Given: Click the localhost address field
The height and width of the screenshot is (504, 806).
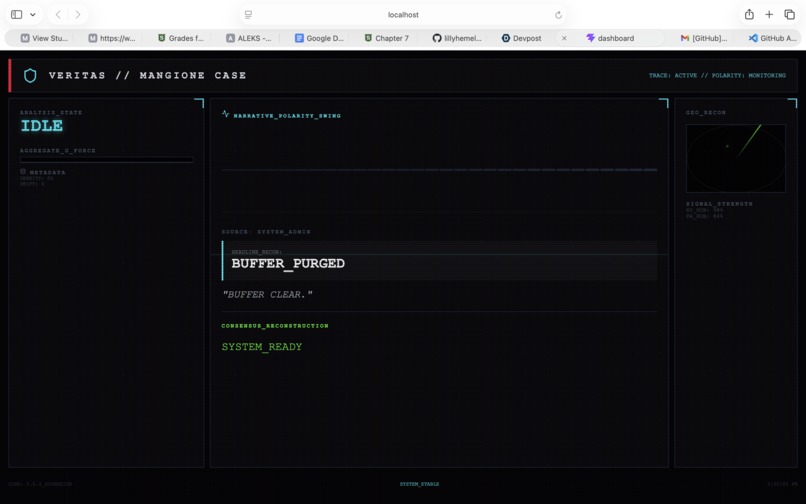Looking at the screenshot, I should [x=403, y=15].
